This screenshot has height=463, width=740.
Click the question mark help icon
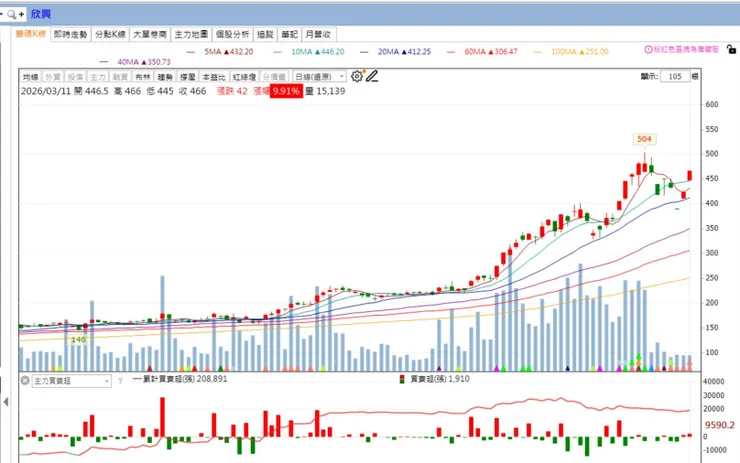120,381
